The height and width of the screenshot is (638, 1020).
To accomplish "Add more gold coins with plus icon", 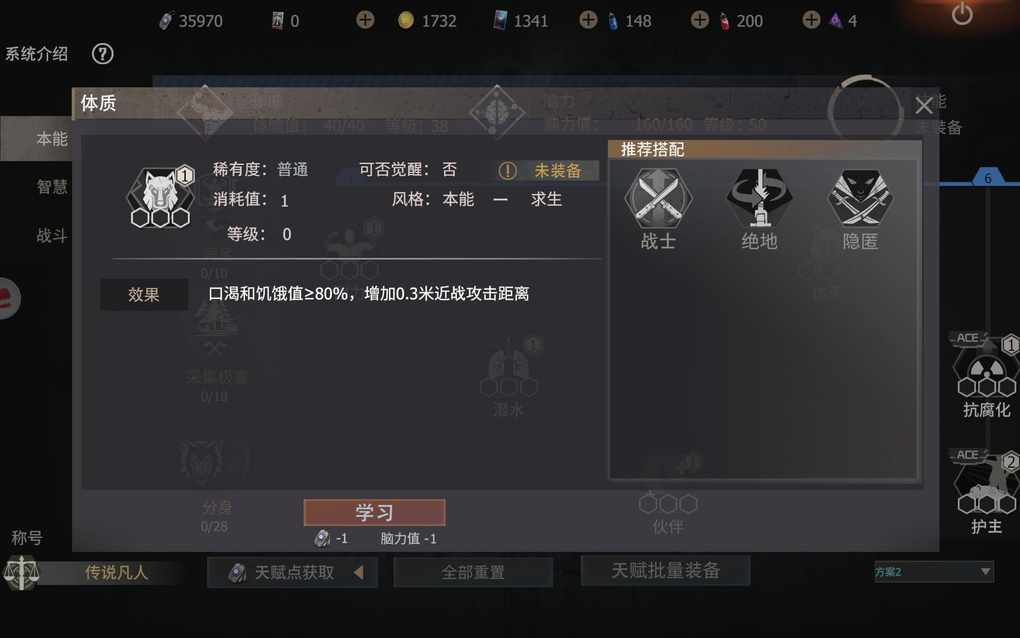I will pyautogui.click(x=366, y=20).
